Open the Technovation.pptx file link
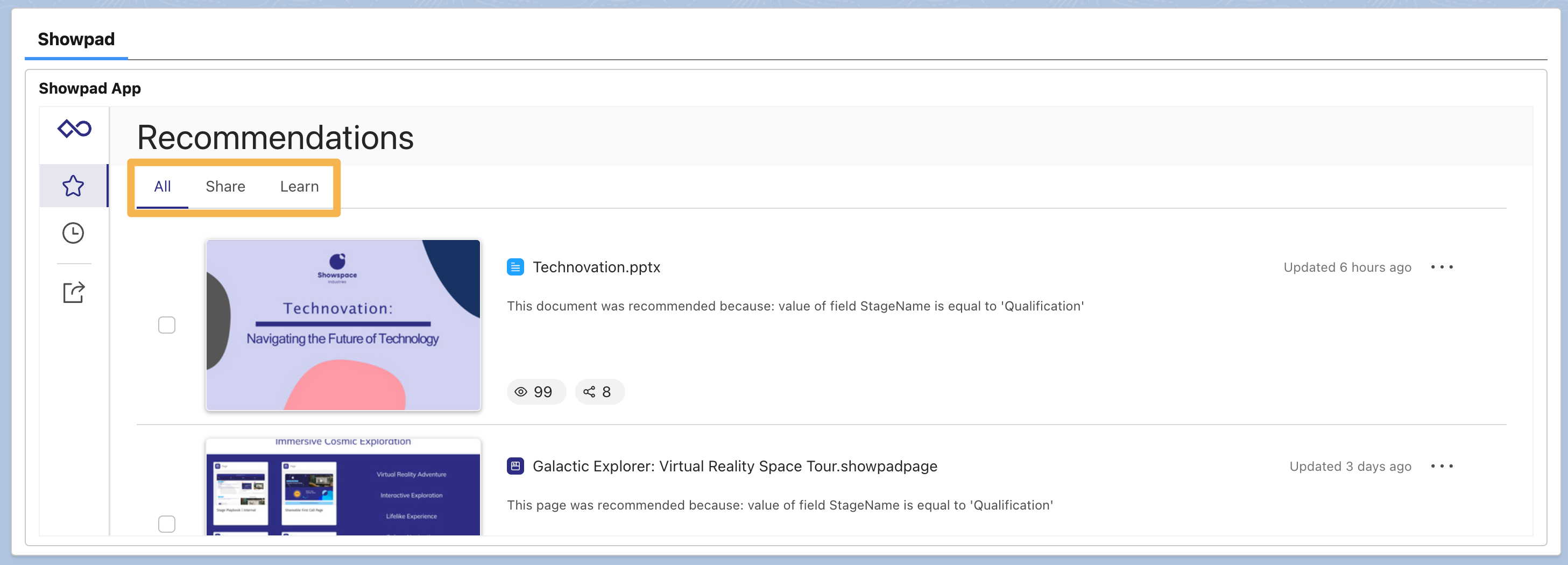The height and width of the screenshot is (565, 1568). tap(596, 267)
